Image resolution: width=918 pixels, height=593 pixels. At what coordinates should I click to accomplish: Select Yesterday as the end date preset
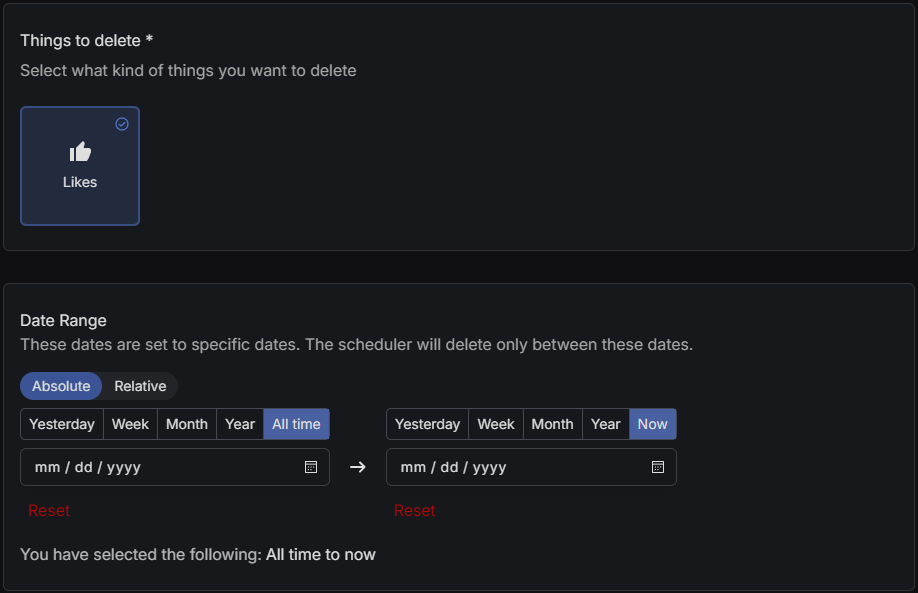(x=428, y=424)
